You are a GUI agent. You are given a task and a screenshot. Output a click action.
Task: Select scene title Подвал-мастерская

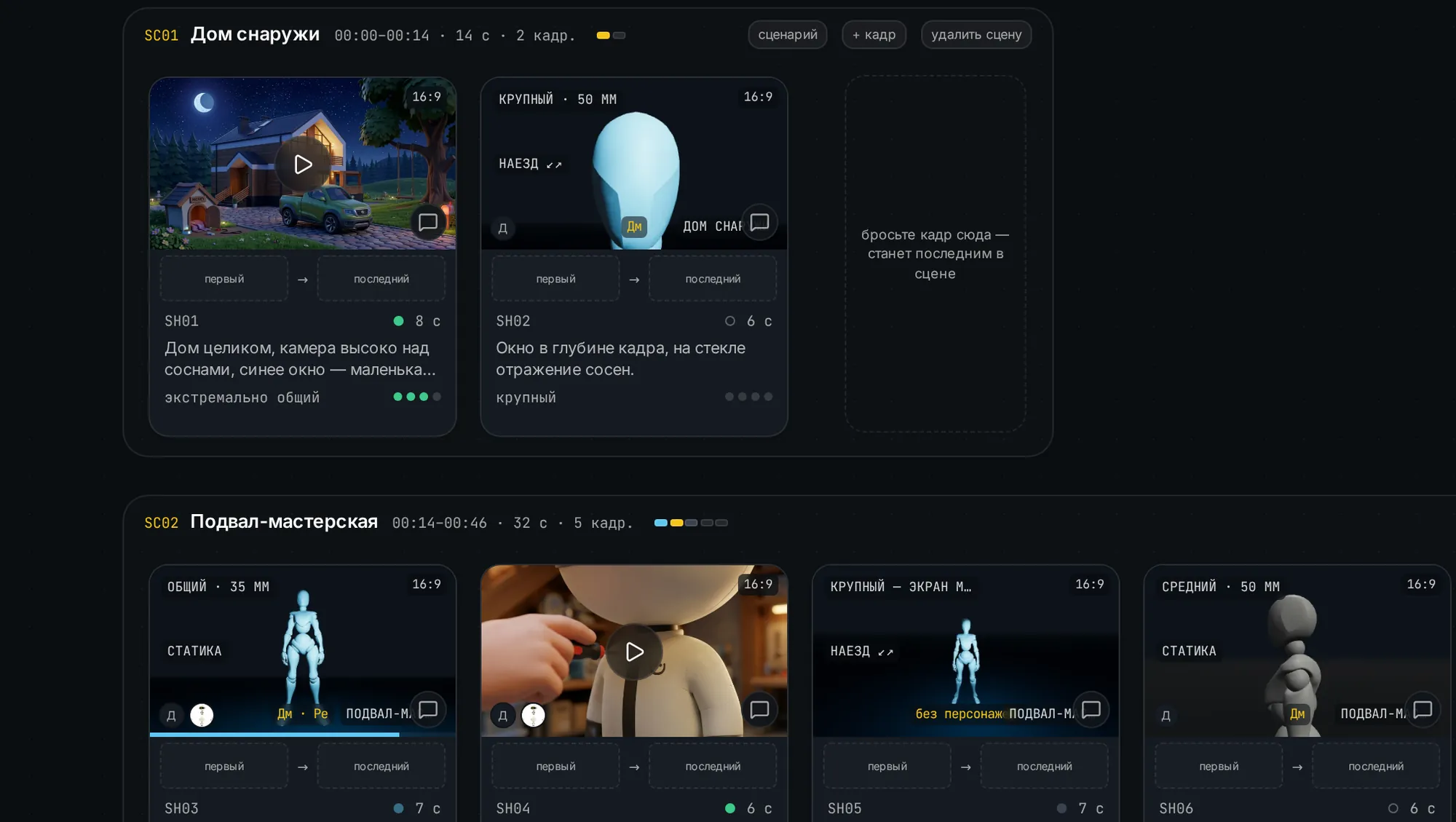pyautogui.click(x=284, y=522)
